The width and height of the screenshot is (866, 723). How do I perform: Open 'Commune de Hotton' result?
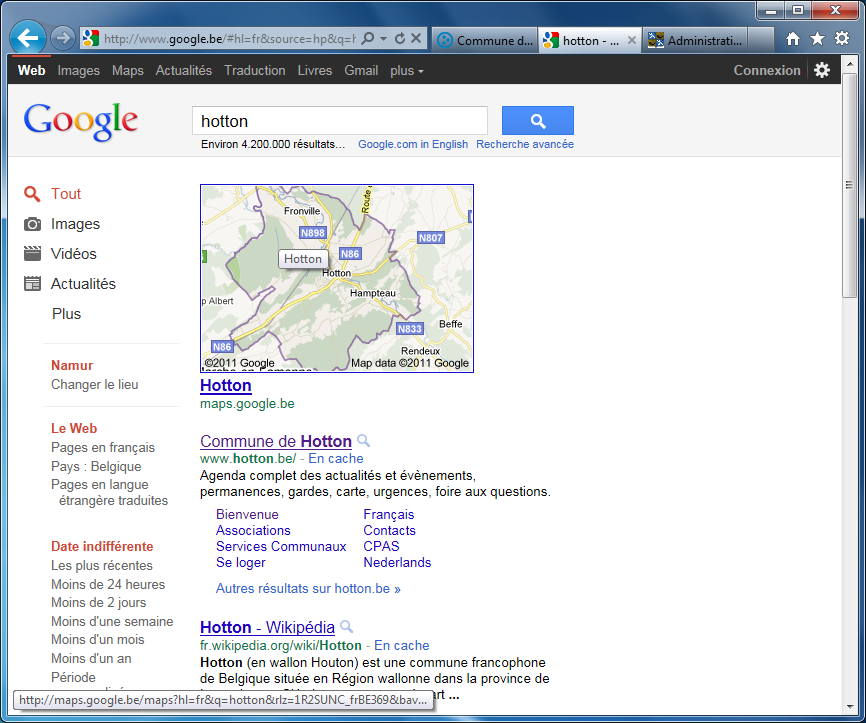276,441
